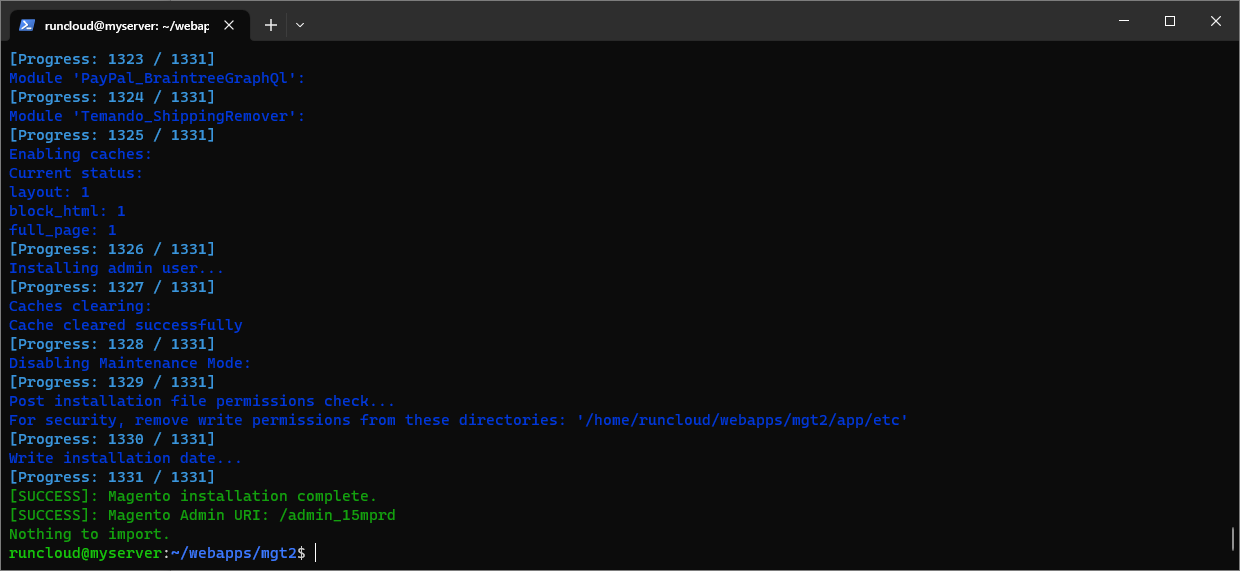Image resolution: width=1240 pixels, height=571 pixels.
Task: Click the PowerShell icon on the terminal tab
Action: coord(27,25)
